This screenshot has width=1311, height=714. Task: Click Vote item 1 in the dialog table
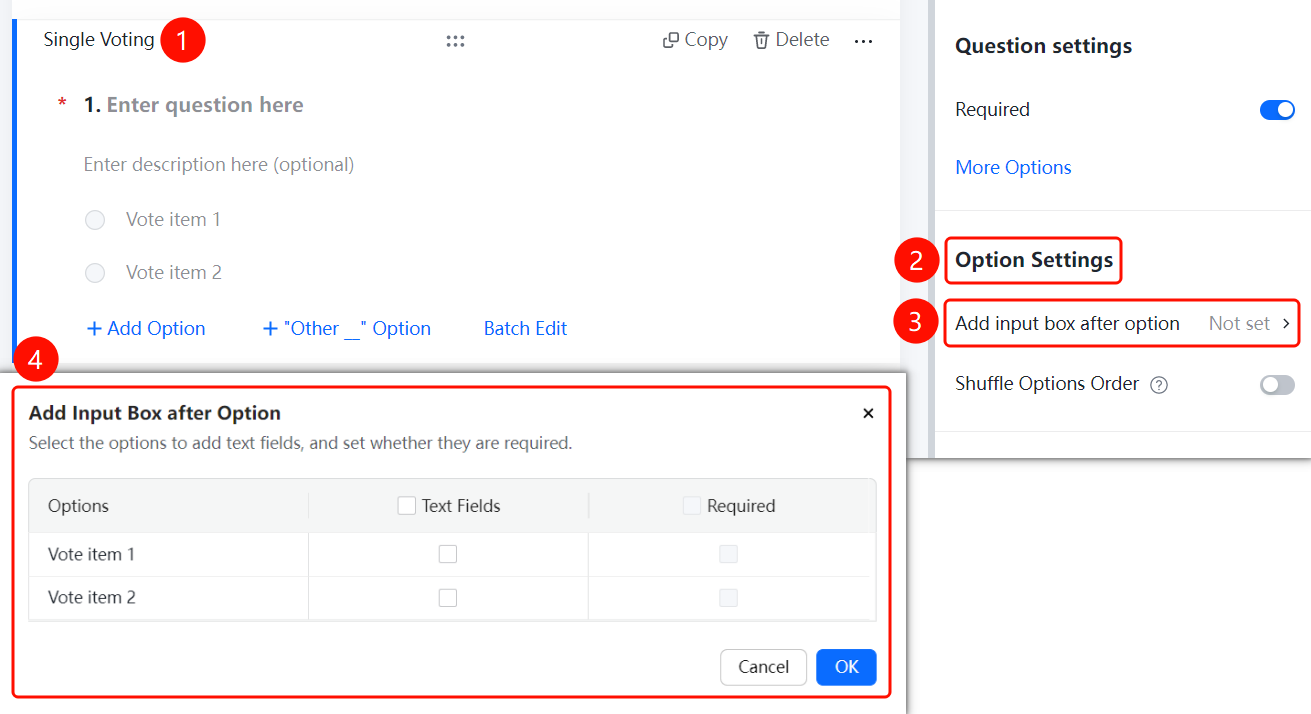92,554
